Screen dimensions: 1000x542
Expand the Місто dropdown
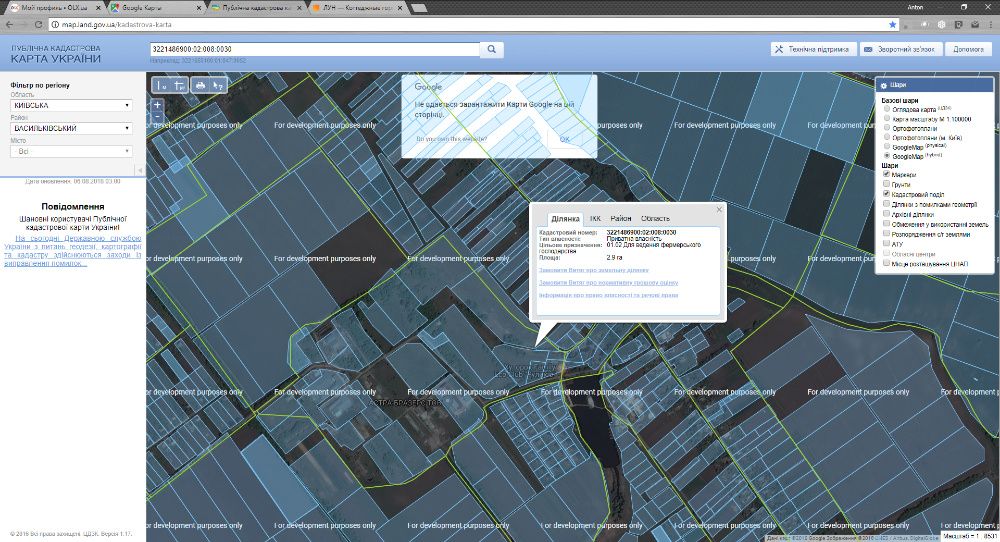[71, 152]
